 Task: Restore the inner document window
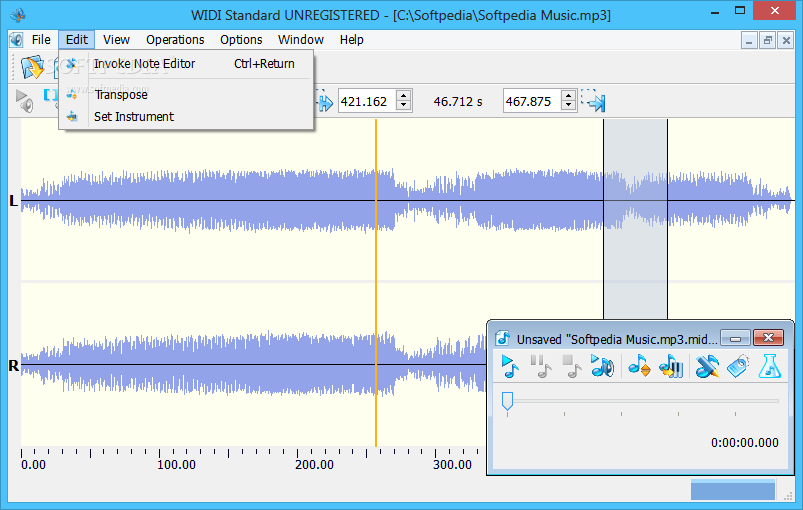click(768, 40)
